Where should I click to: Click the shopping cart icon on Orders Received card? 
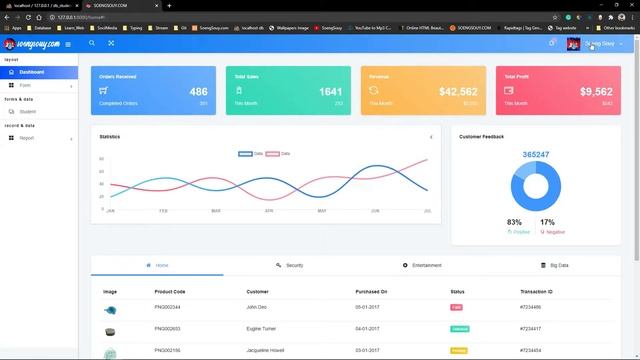[x=103, y=91]
